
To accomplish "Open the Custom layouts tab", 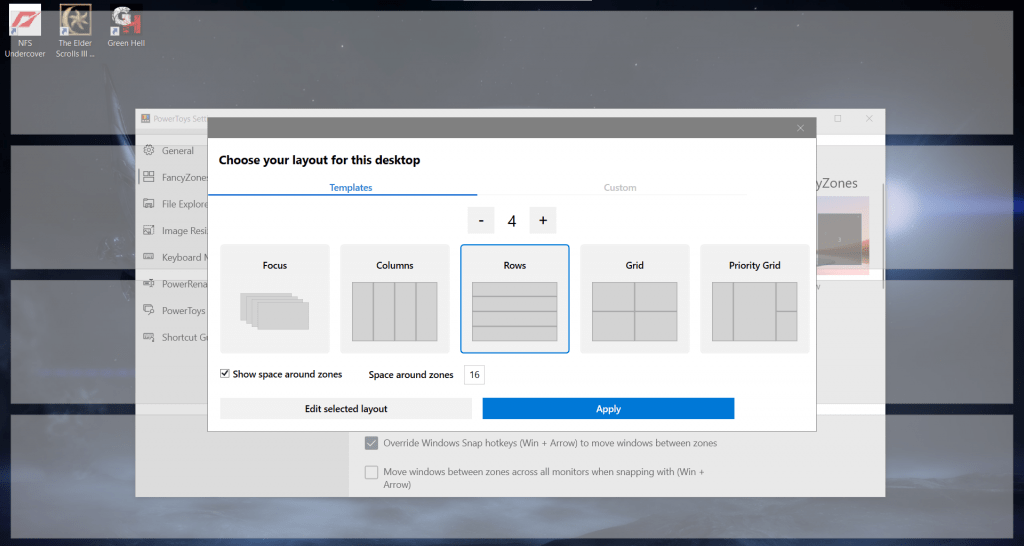I will click(x=620, y=187).
